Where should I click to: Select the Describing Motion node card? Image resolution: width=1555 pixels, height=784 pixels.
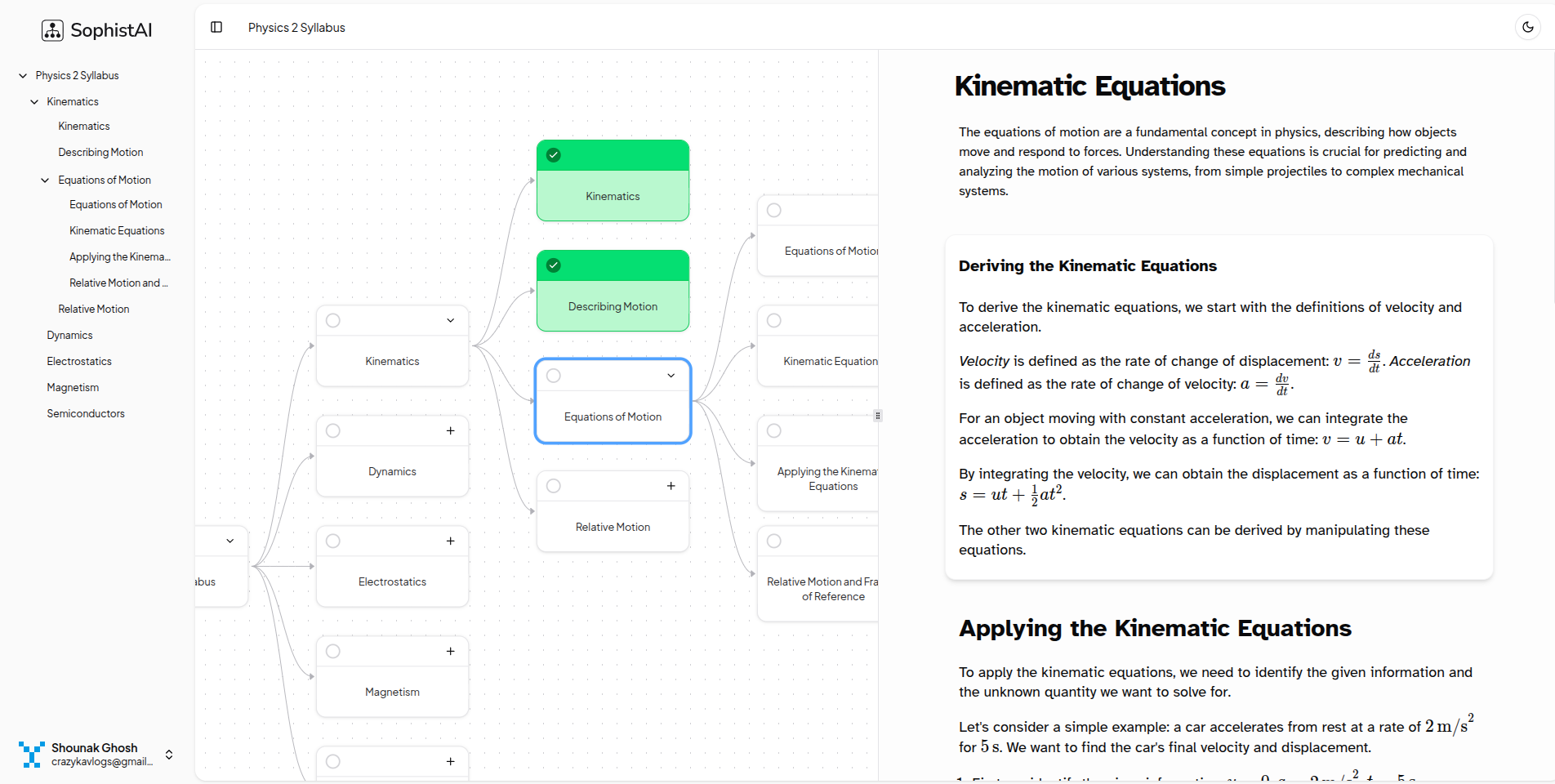613,291
